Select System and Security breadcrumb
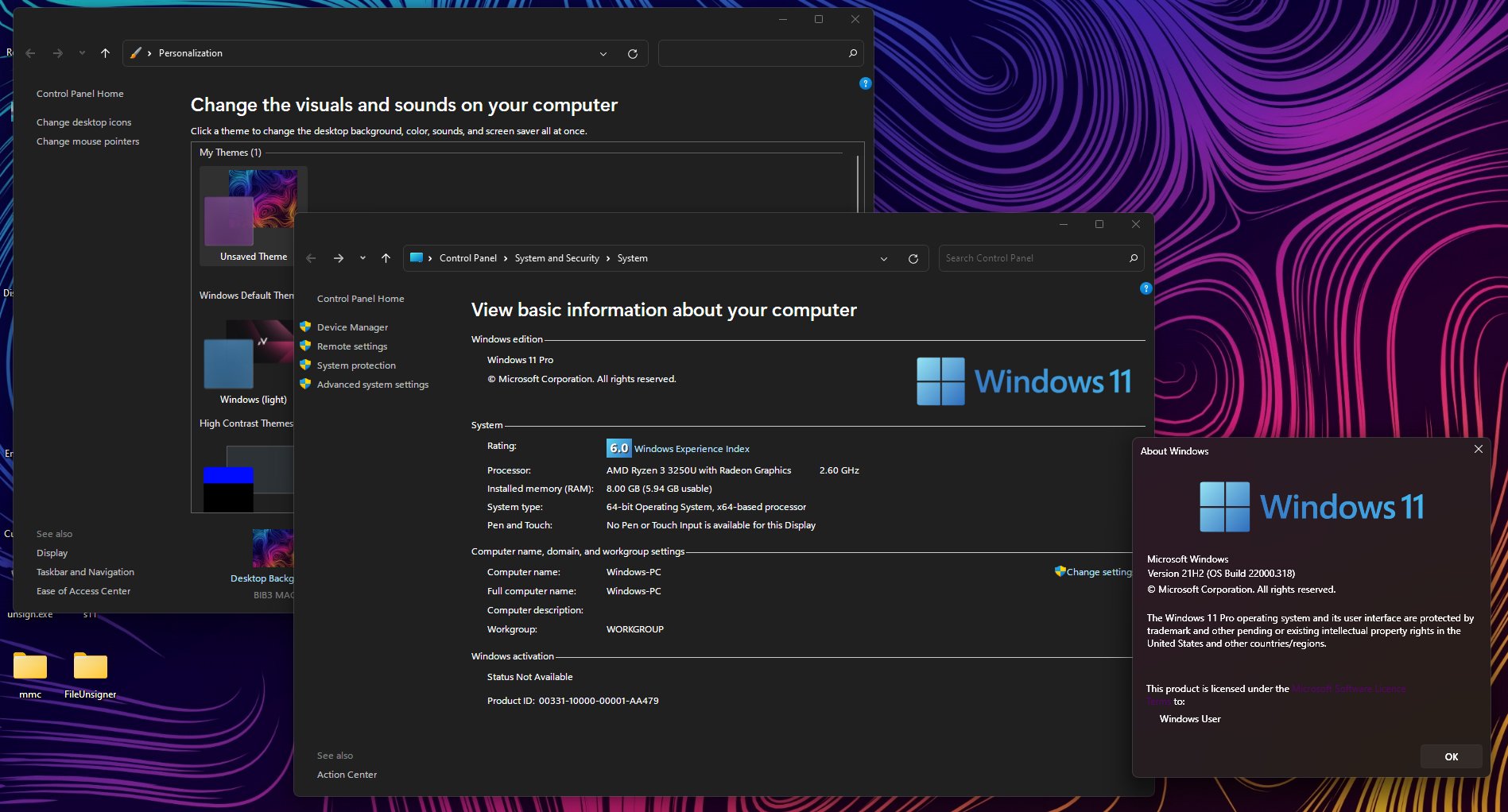The width and height of the screenshot is (1508, 812). coord(556,258)
